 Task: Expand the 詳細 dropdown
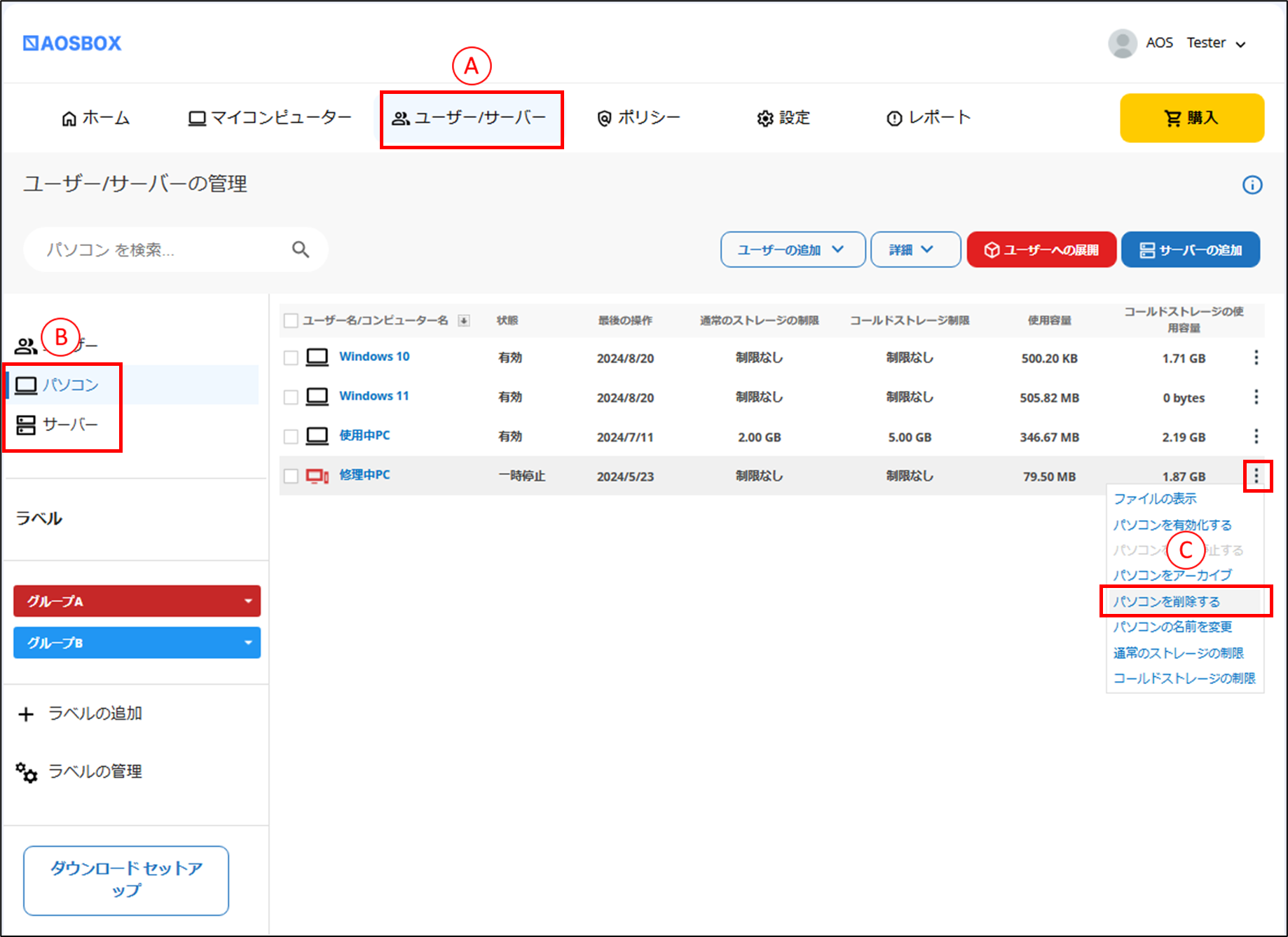(x=915, y=249)
